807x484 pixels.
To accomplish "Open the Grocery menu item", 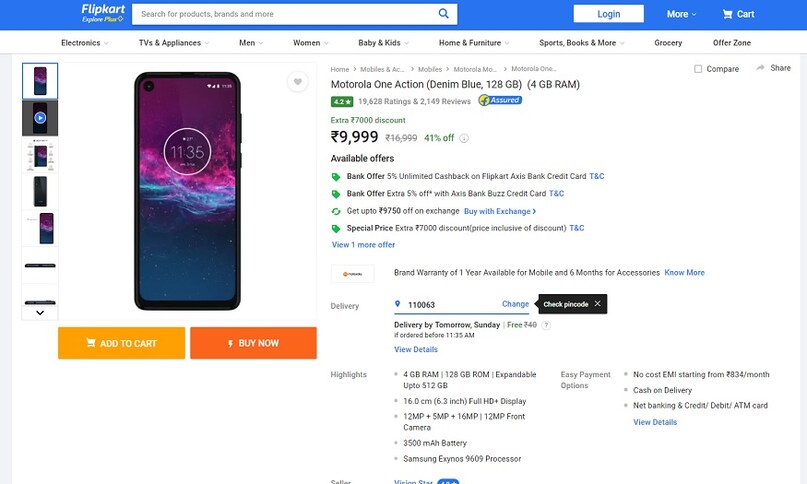I will point(668,43).
